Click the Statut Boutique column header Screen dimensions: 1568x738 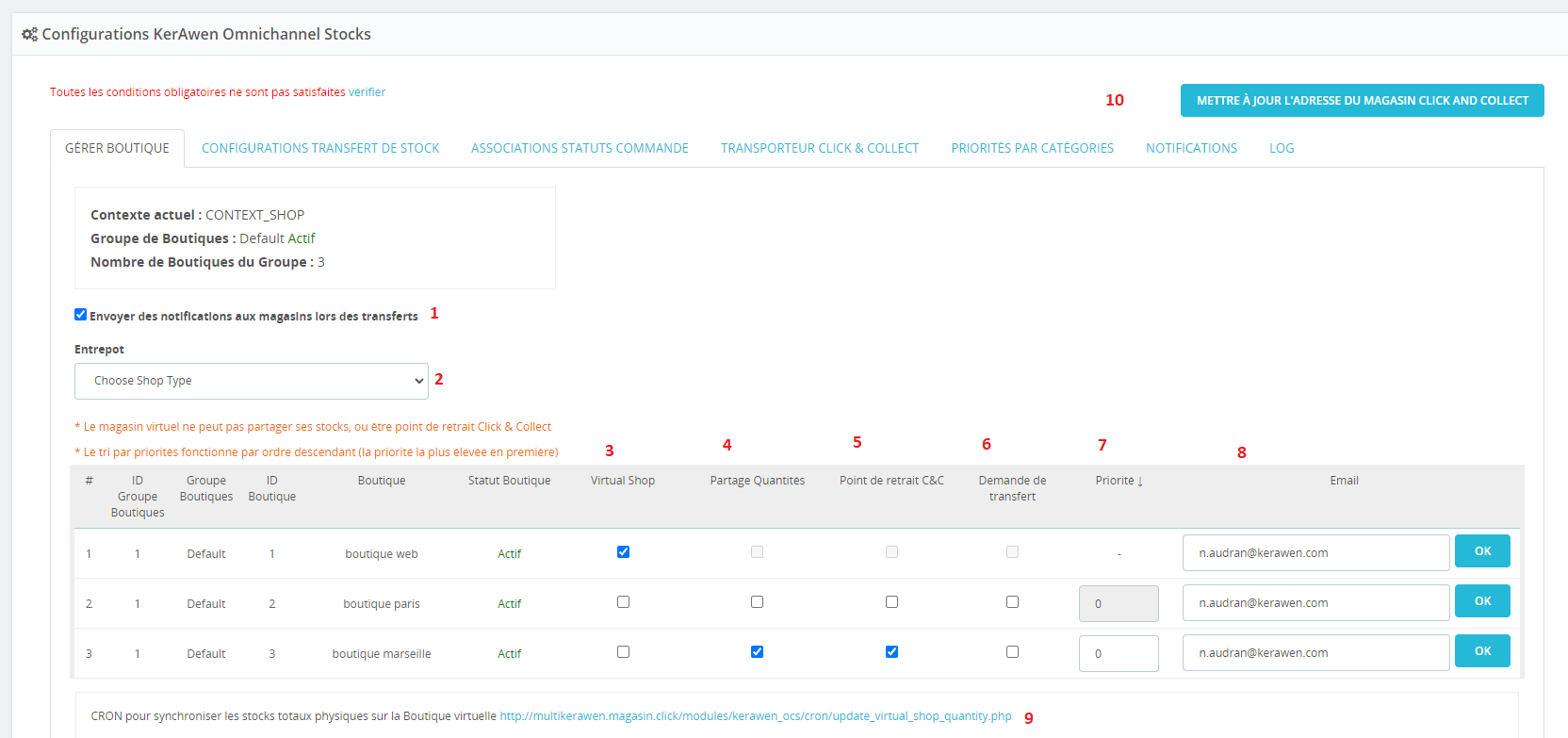pos(510,481)
